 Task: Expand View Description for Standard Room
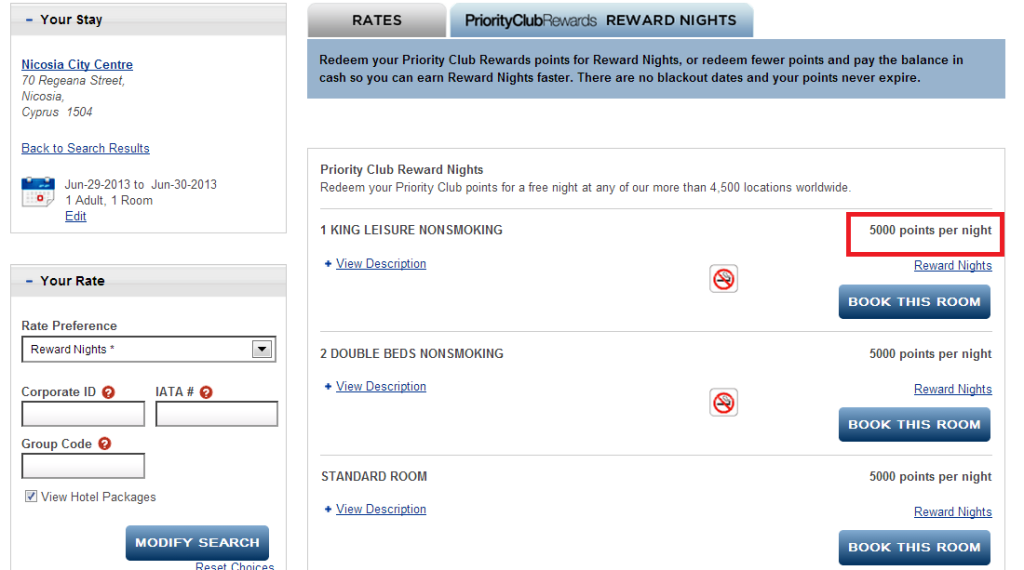[380, 510]
